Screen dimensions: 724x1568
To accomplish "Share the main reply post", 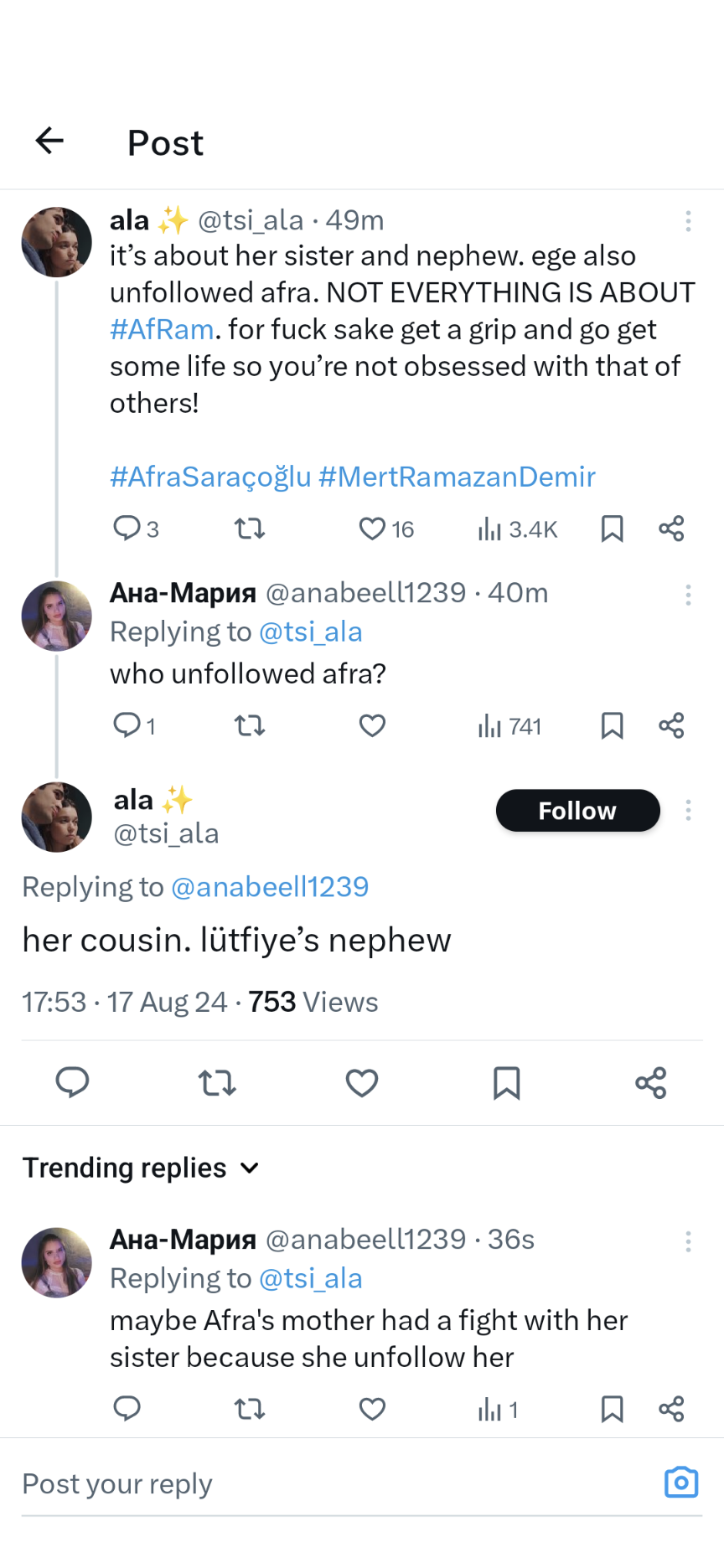I will (x=650, y=1083).
